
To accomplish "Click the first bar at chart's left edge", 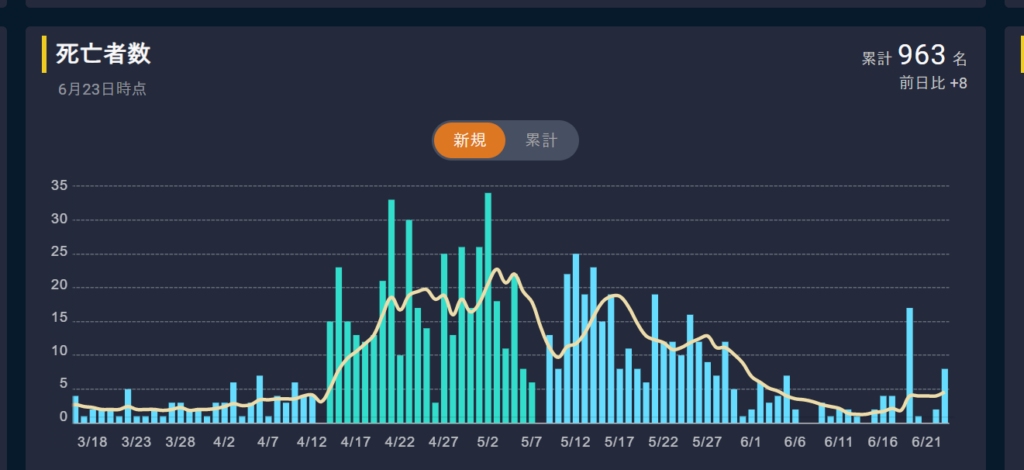I will 75,409.
